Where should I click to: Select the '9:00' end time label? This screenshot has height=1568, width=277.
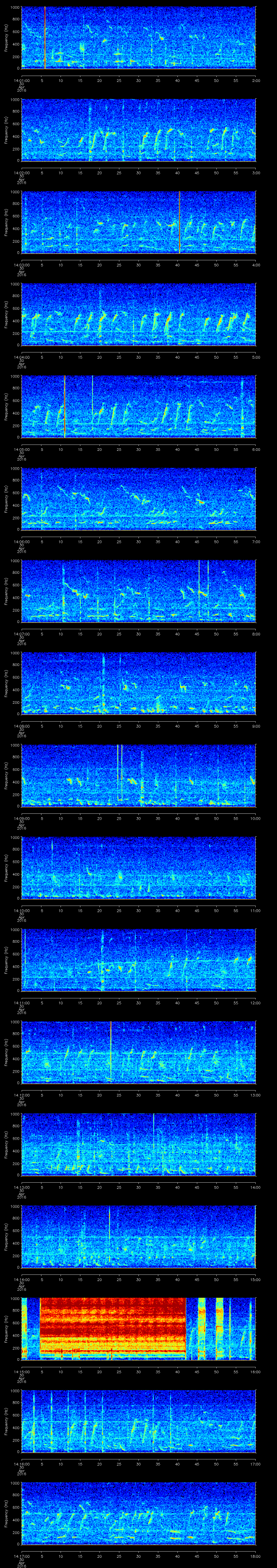[256, 726]
